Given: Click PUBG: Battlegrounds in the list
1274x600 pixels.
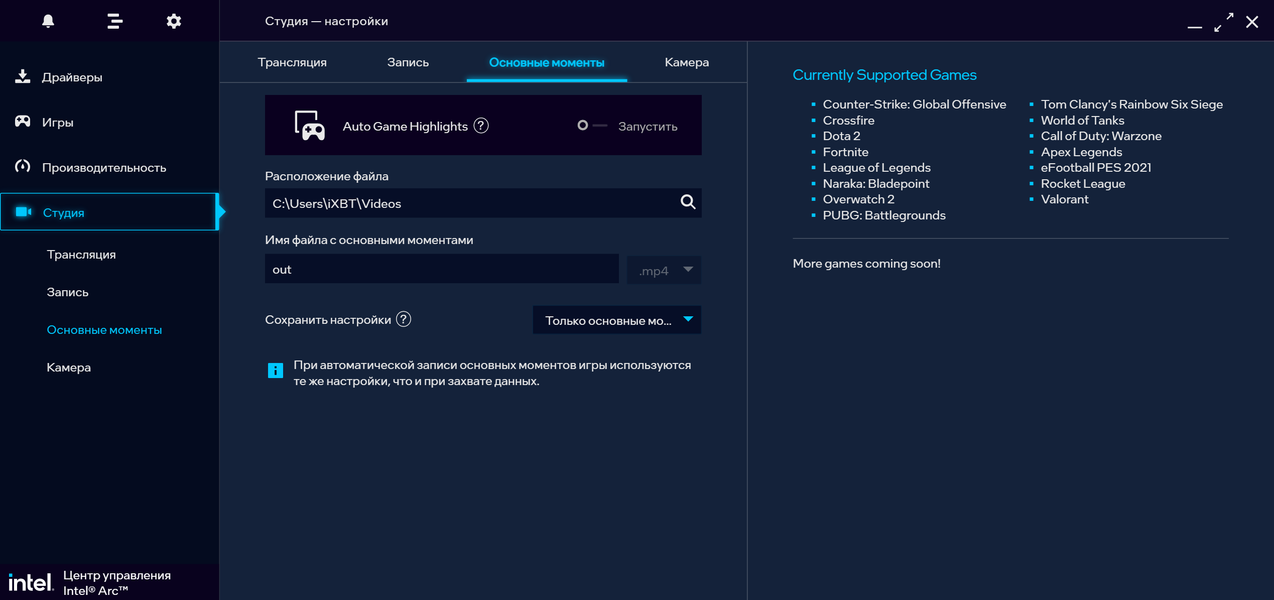Looking at the screenshot, I should [x=884, y=215].
